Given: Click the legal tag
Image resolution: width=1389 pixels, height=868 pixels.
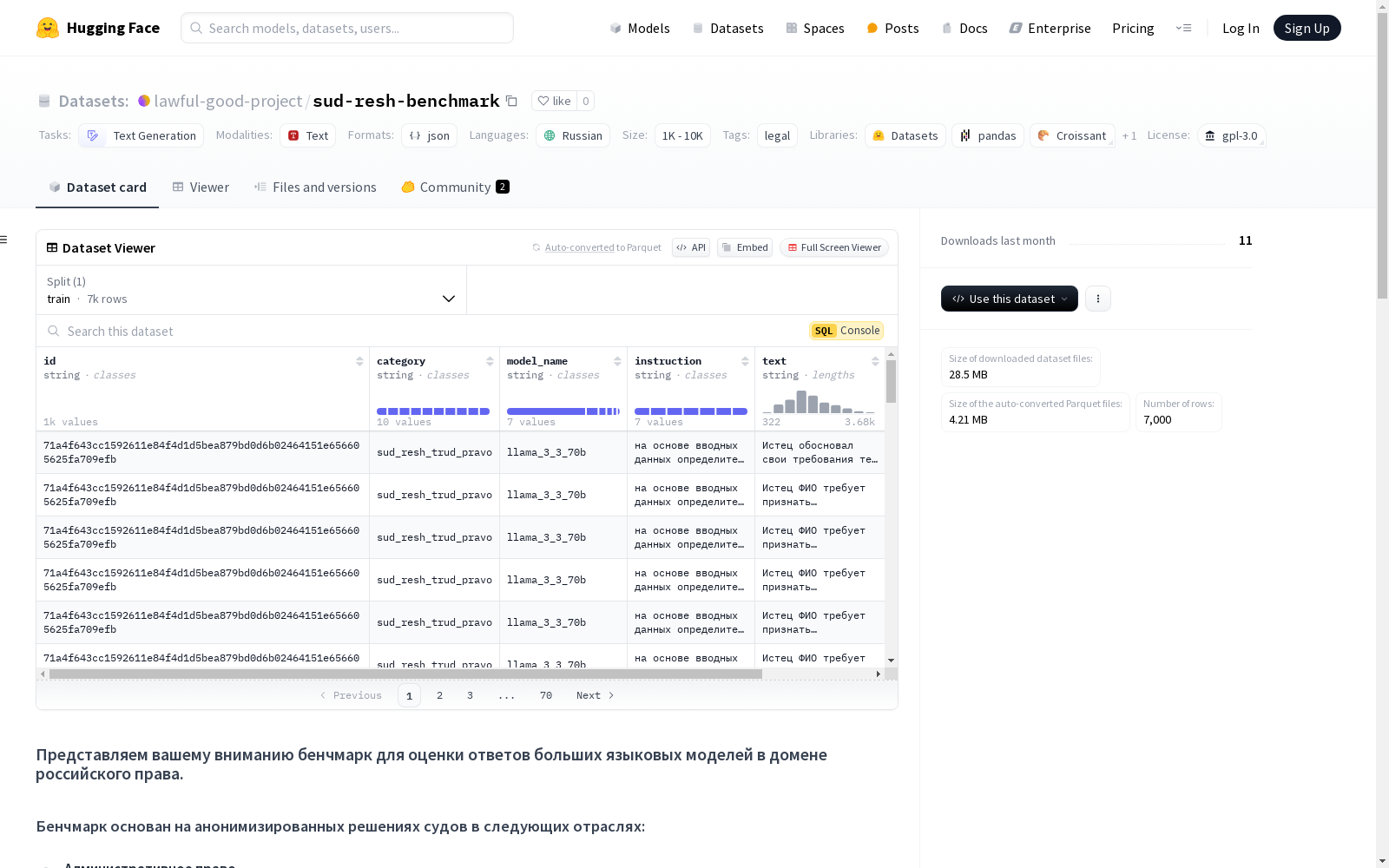Looking at the screenshot, I should [x=777, y=135].
